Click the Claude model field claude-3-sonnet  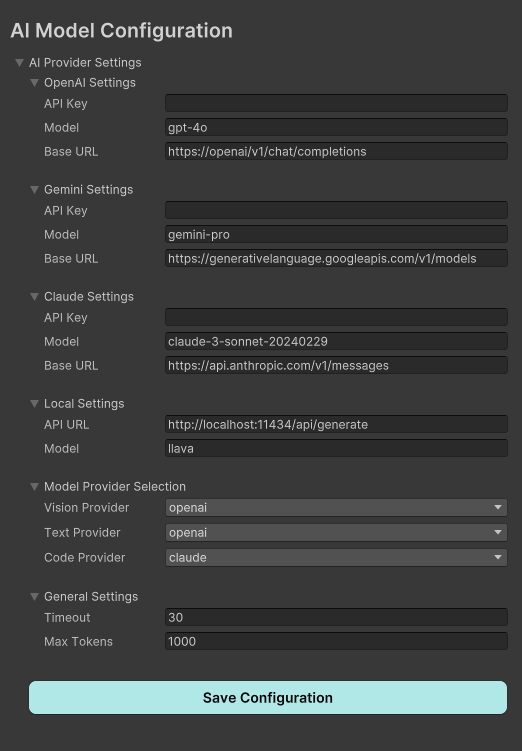click(x=336, y=341)
